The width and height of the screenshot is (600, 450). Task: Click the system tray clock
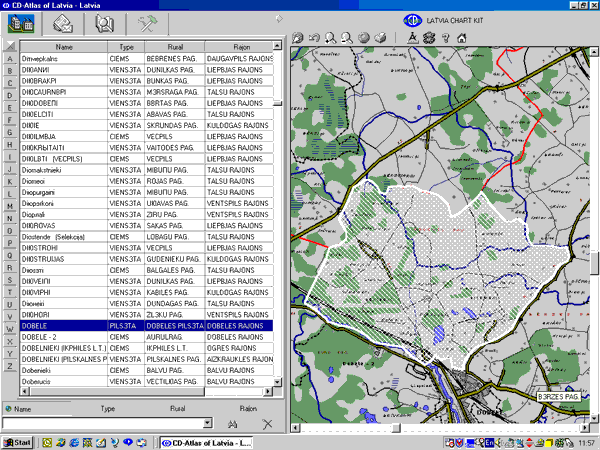coord(587,443)
